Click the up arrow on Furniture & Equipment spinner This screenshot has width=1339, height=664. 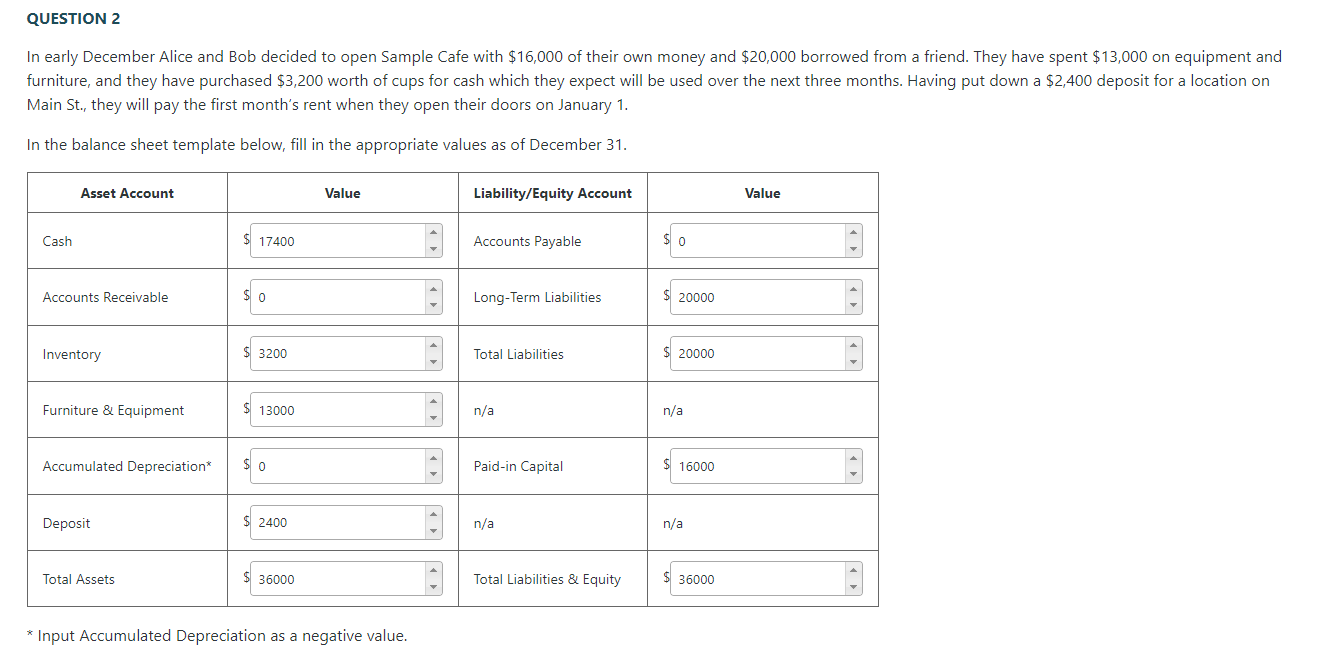tap(431, 403)
